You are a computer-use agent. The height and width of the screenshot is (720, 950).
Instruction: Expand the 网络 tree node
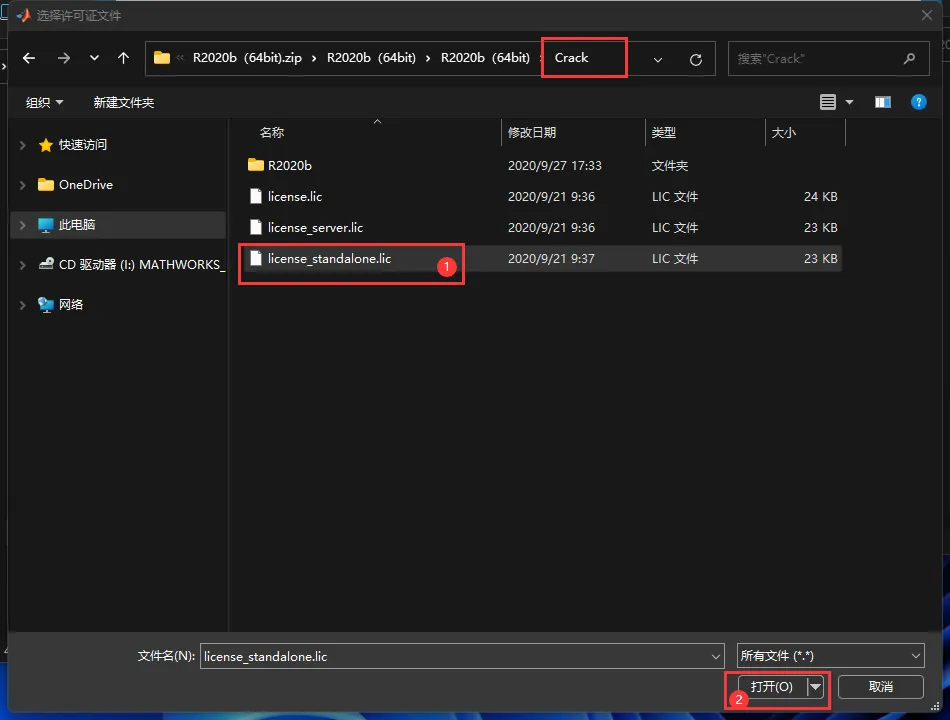pos(22,305)
